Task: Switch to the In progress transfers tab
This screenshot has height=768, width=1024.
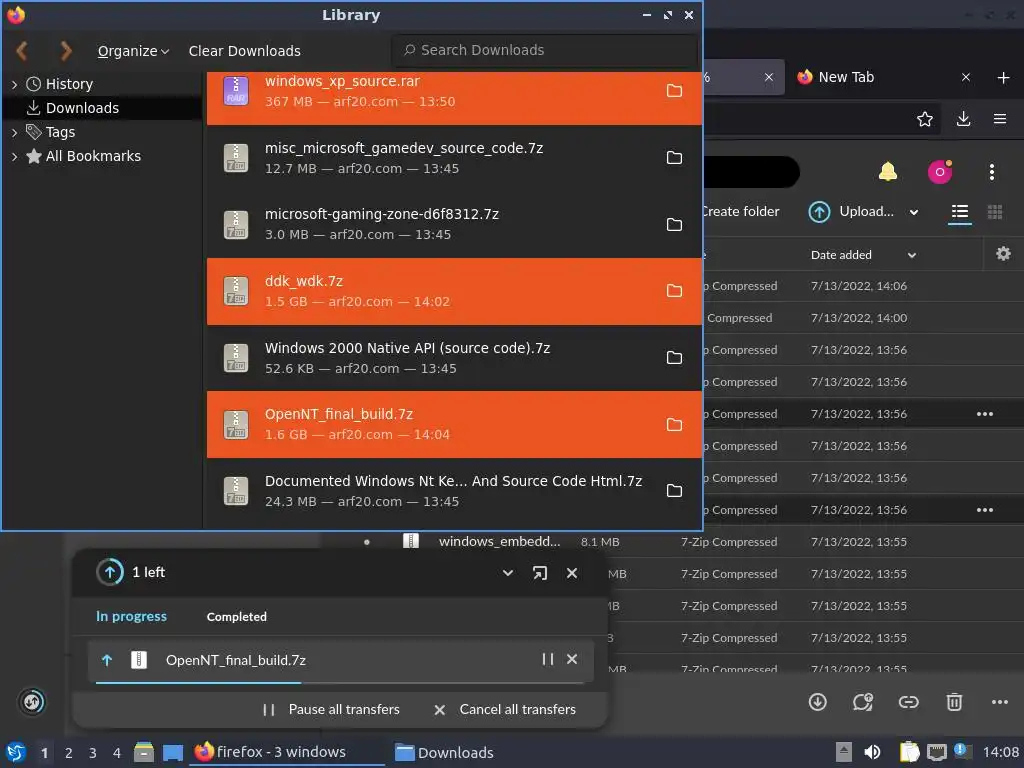Action: point(131,616)
